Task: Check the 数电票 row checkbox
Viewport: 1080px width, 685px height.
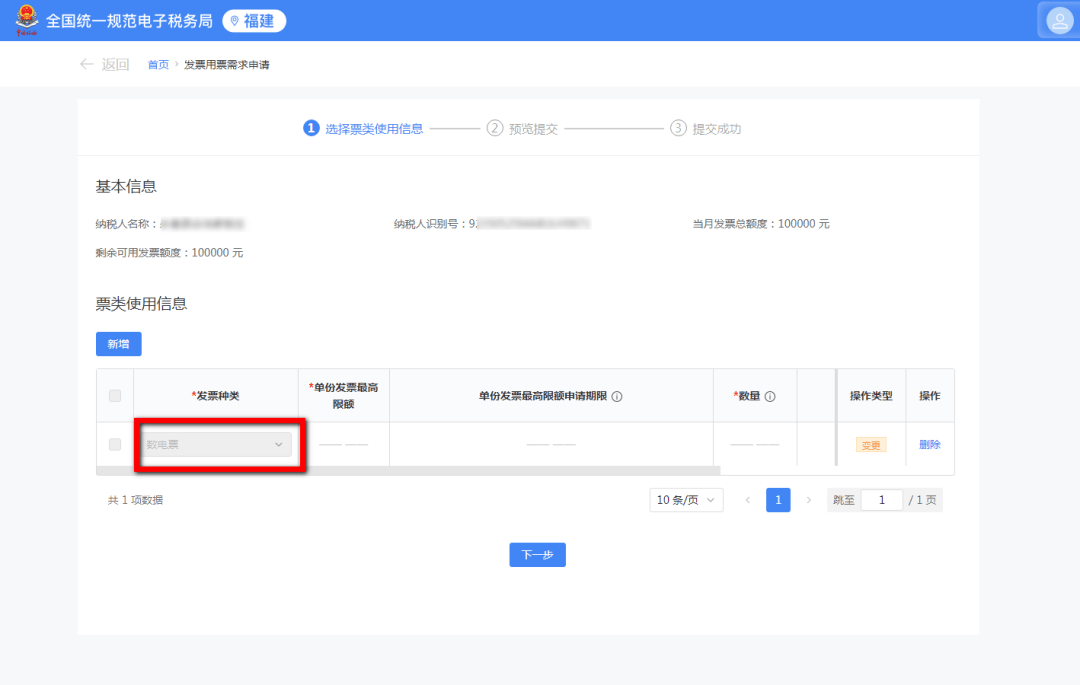Action: click(115, 444)
